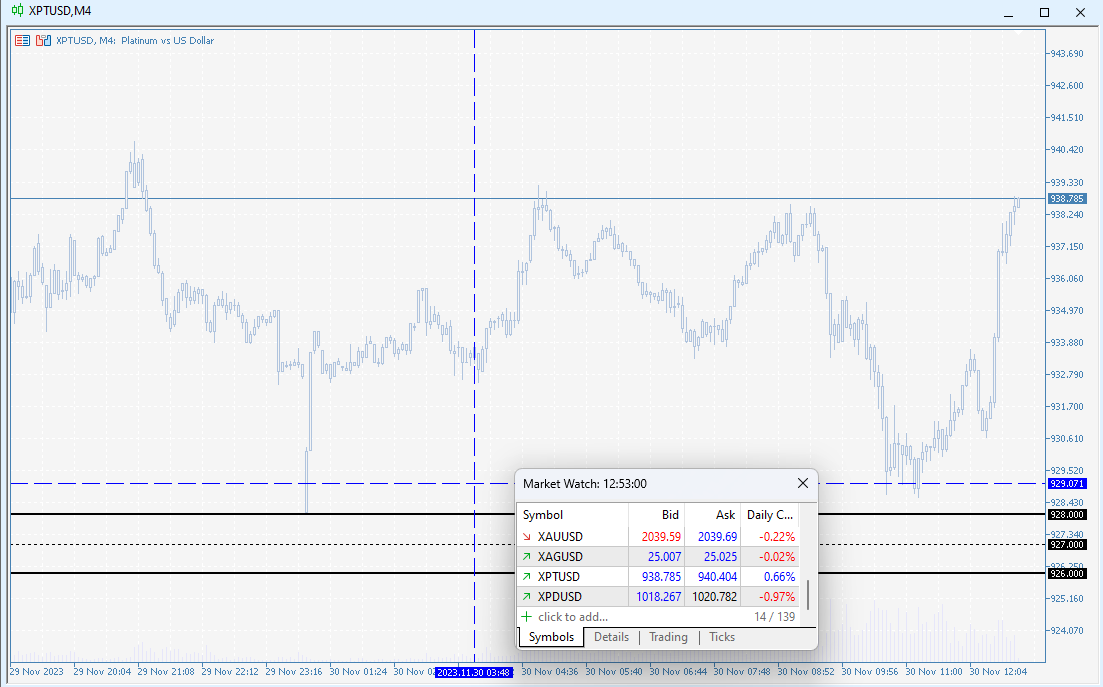The height and width of the screenshot is (687, 1103).
Task: Click XPDUSD bid price 1018.267
Action: tap(658, 596)
